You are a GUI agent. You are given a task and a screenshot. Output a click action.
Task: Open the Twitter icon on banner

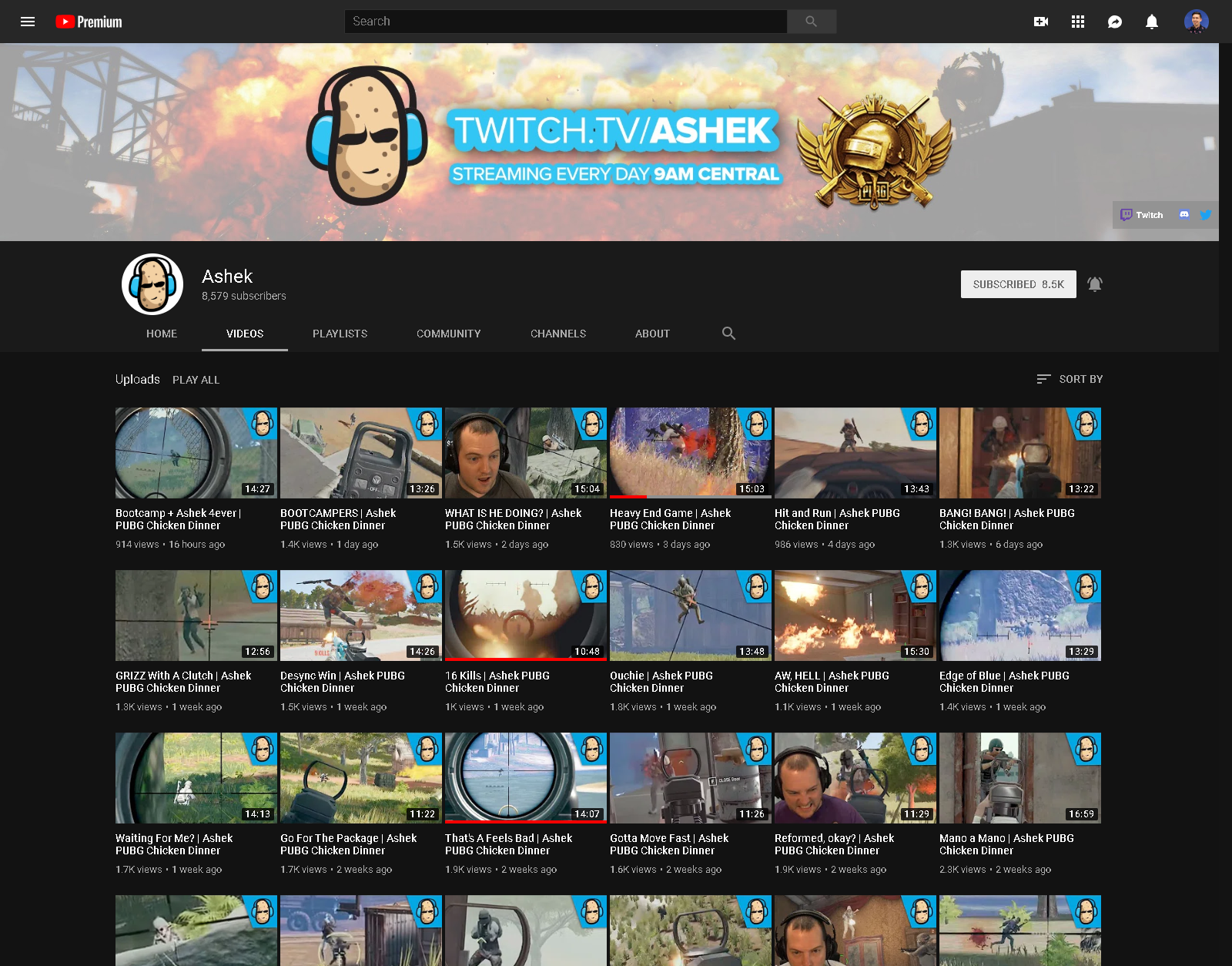(x=1206, y=215)
